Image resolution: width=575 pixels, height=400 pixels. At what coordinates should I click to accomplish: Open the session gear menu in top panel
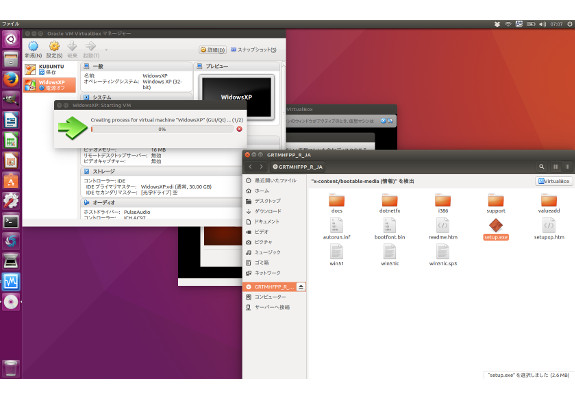coord(569,24)
